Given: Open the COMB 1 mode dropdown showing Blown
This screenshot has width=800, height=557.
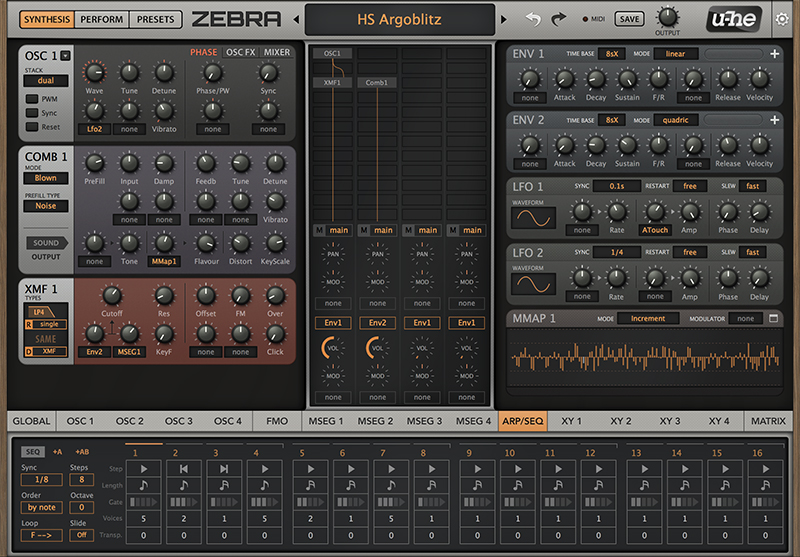Looking at the screenshot, I should [x=46, y=179].
